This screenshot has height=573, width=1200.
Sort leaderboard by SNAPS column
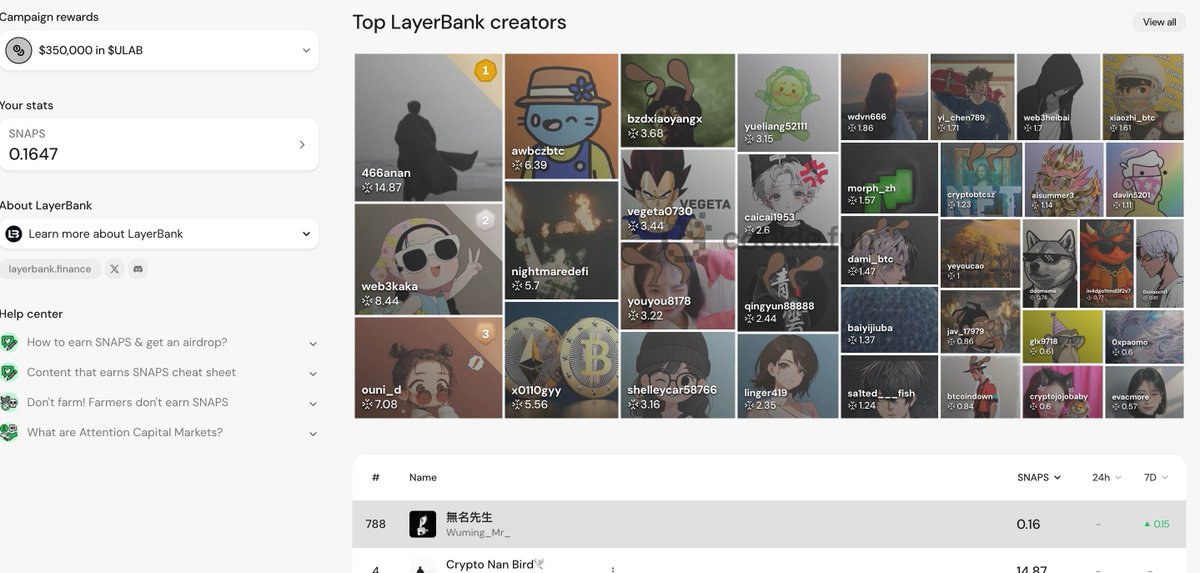click(x=1039, y=478)
